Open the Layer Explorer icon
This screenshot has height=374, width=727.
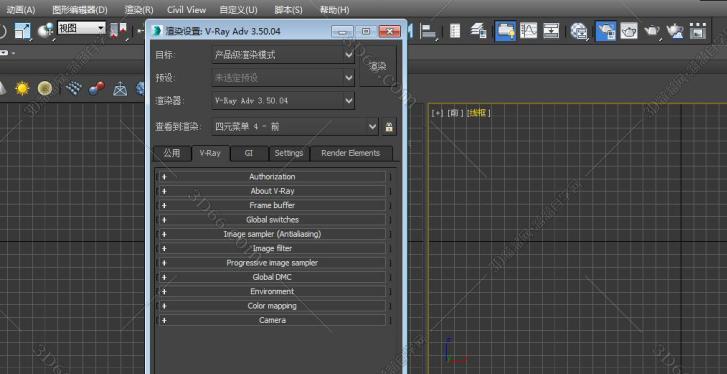click(x=478, y=31)
